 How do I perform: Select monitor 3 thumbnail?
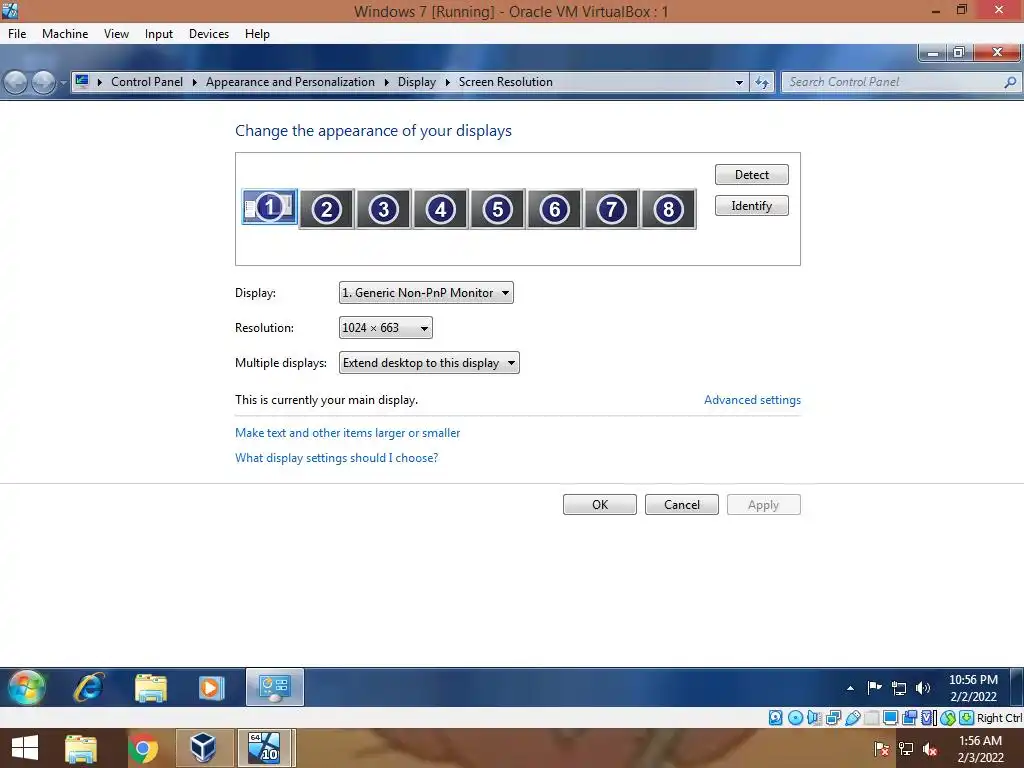(383, 209)
